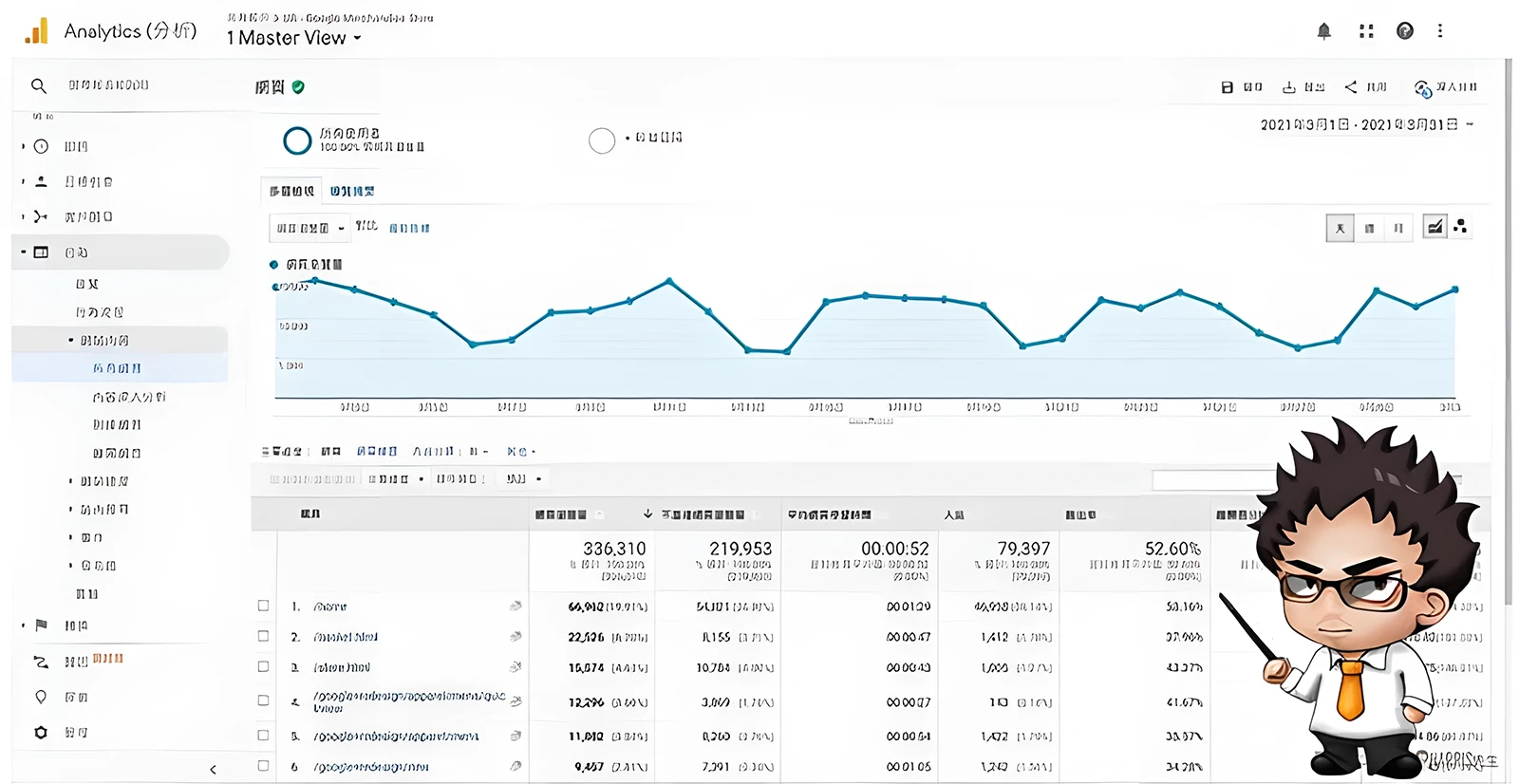The width and height of the screenshot is (1519, 784).
Task: Click the share report icon
Action: click(x=1351, y=87)
